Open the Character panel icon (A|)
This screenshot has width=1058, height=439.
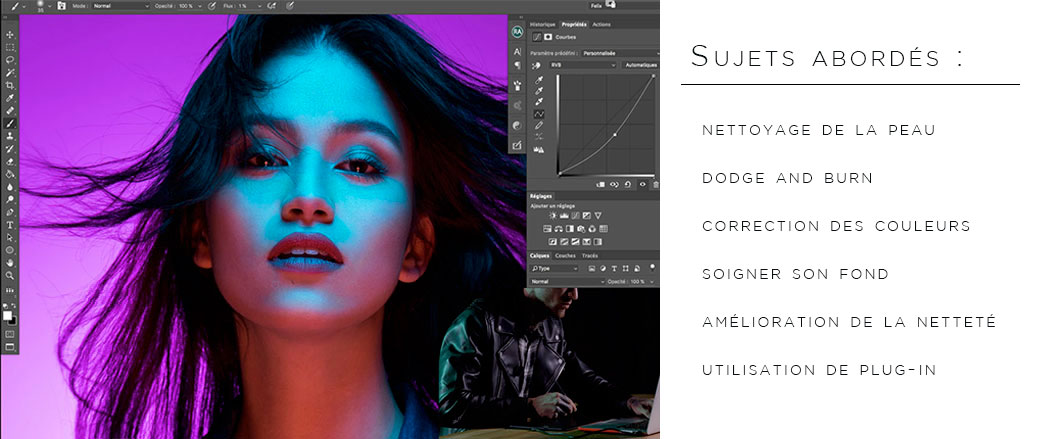pos(518,51)
